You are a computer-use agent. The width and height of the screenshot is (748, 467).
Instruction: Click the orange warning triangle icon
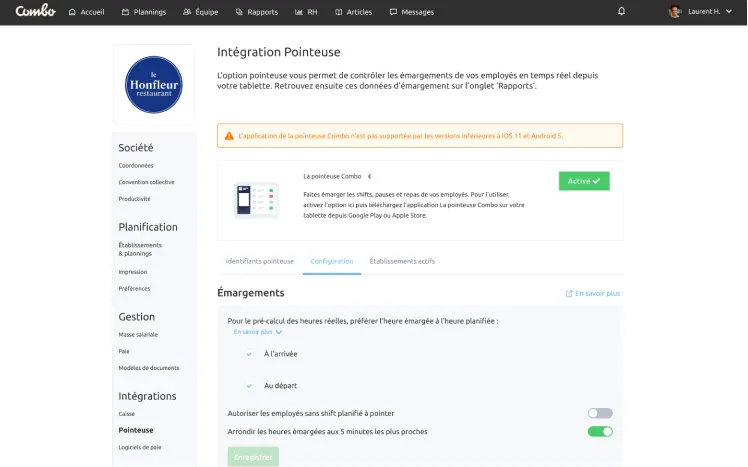229,136
